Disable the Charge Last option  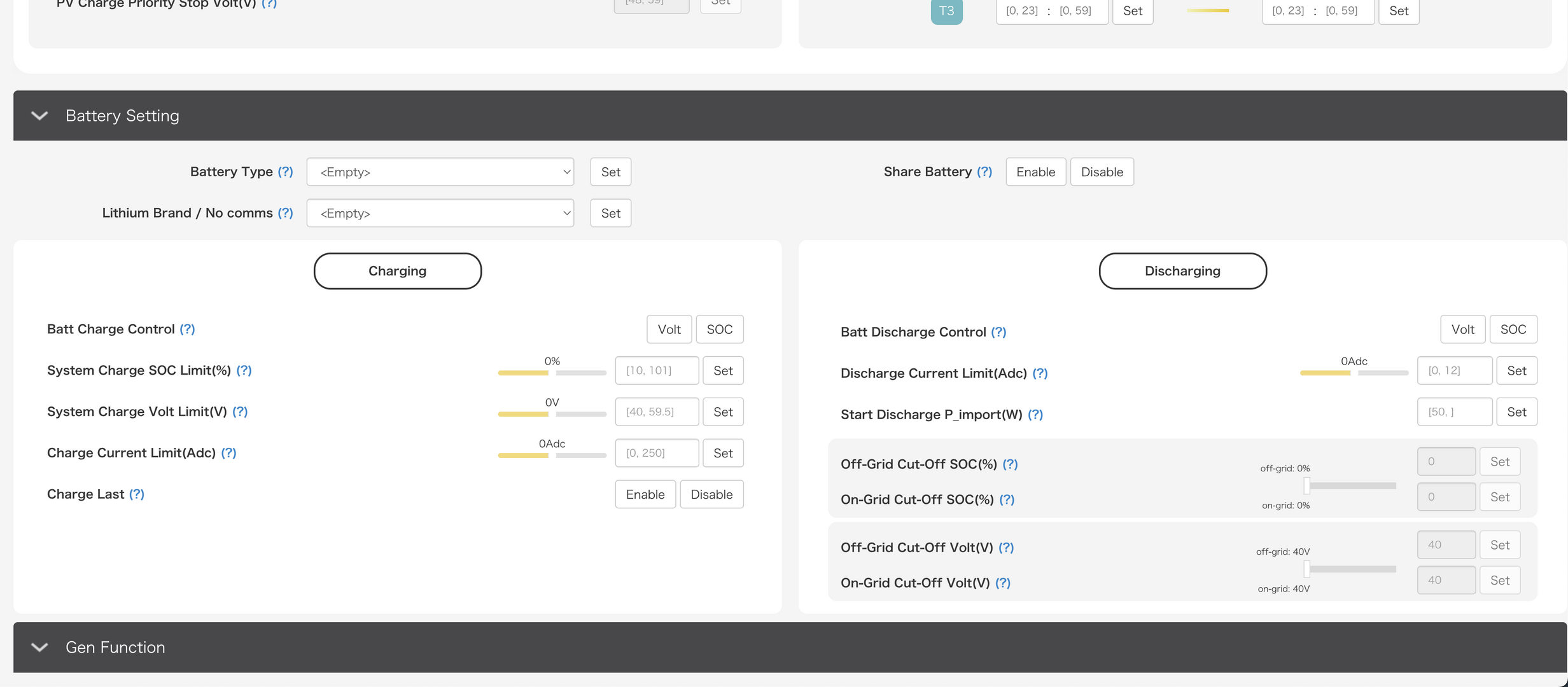click(711, 494)
